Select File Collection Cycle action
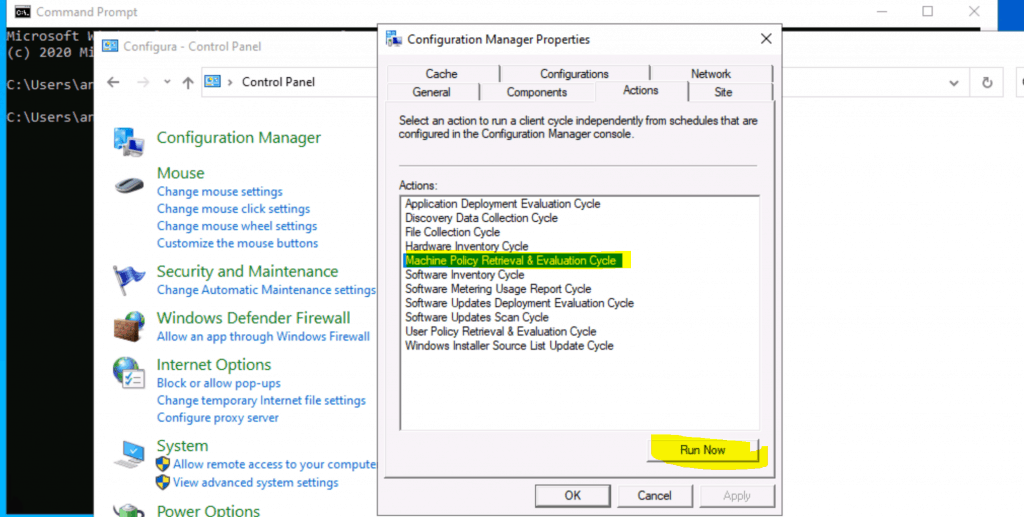Image resolution: width=1024 pixels, height=517 pixels. (x=452, y=232)
